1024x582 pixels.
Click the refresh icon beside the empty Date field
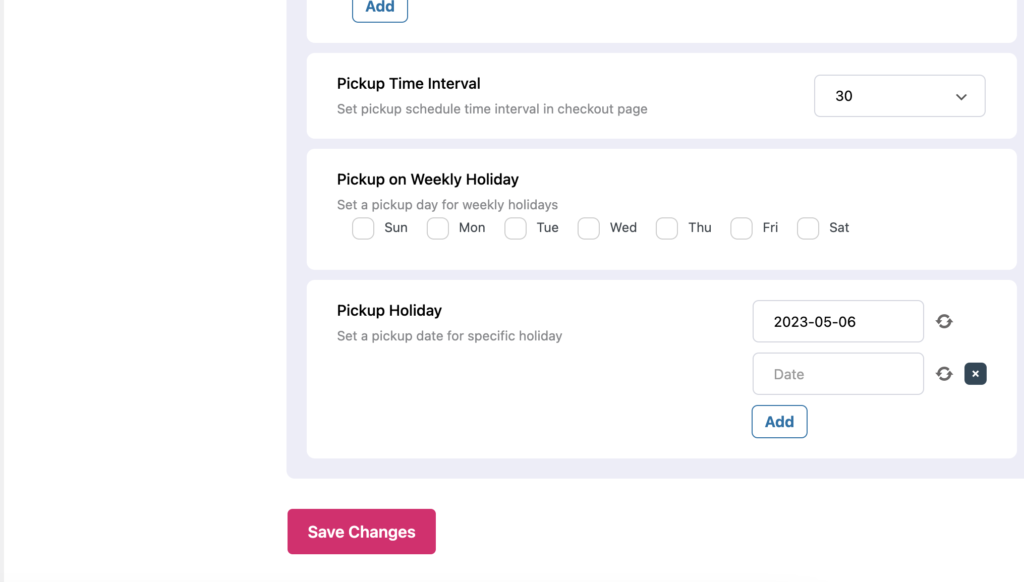pos(944,374)
